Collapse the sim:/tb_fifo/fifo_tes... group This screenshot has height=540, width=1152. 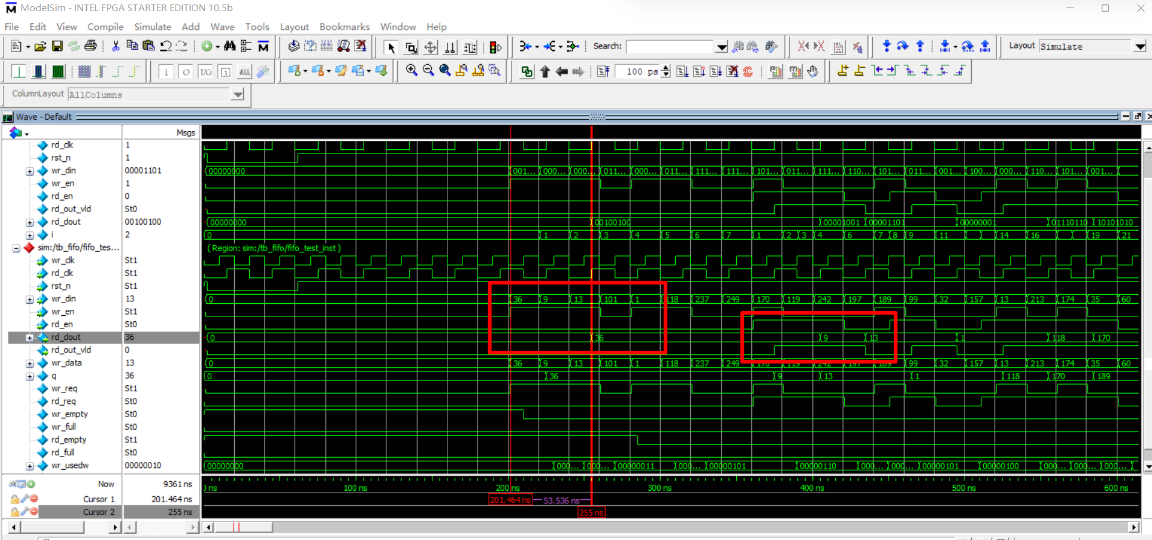16,248
